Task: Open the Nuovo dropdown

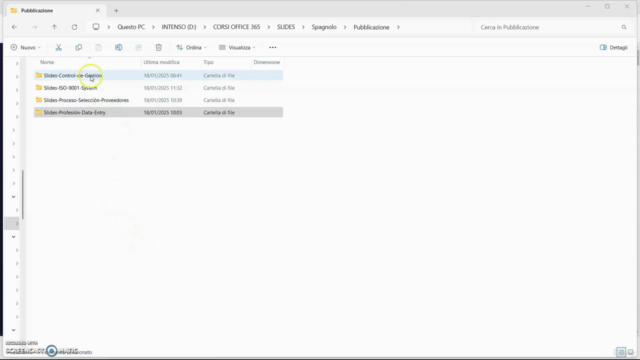Action: pos(26,47)
